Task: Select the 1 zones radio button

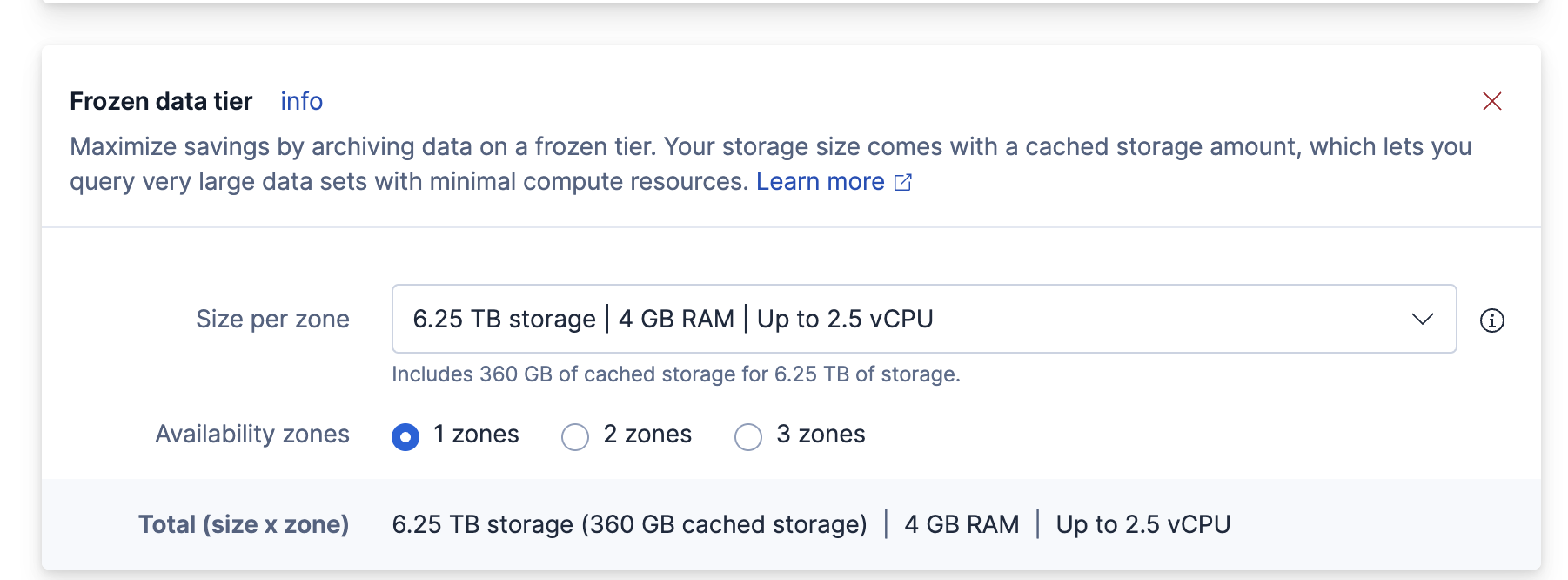Action: (405, 436)
